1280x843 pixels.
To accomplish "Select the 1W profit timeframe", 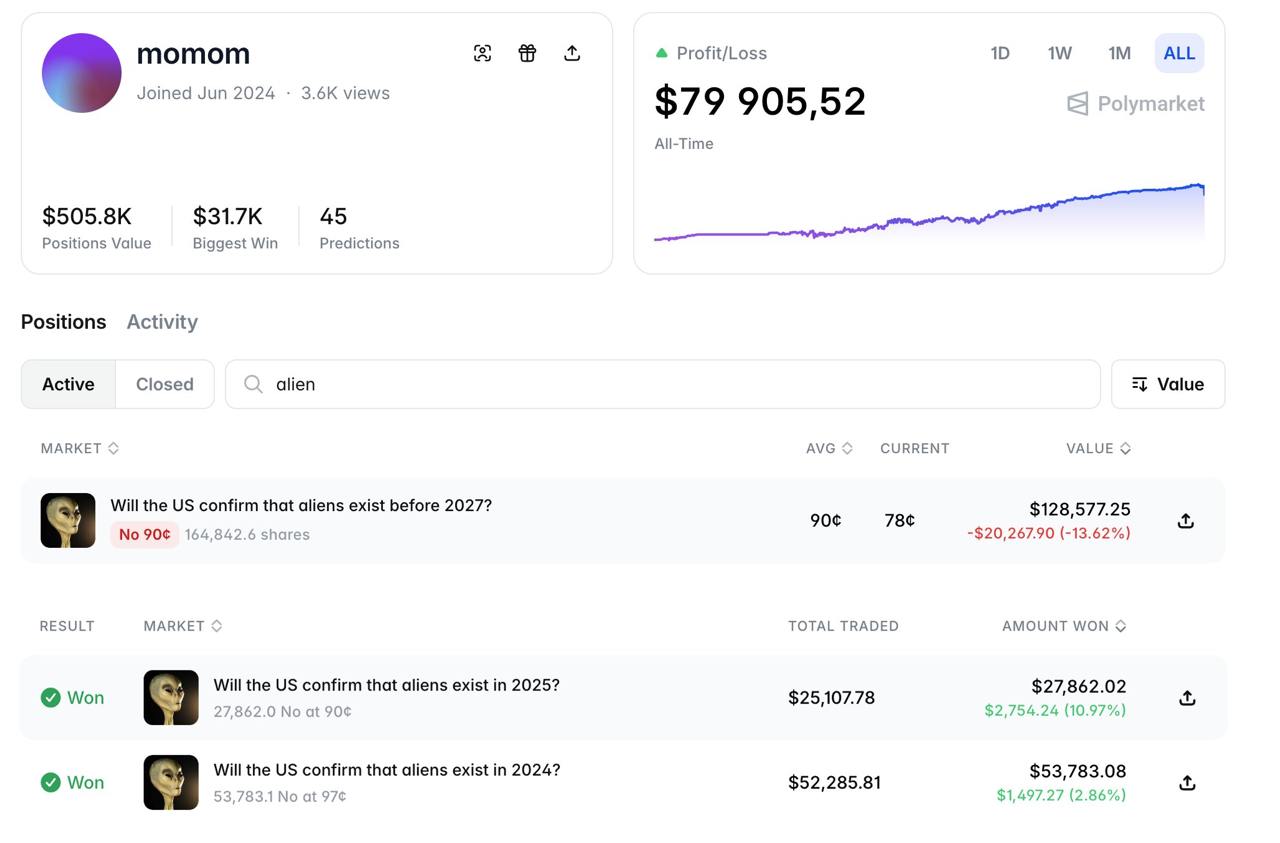I will point(1059,53).
